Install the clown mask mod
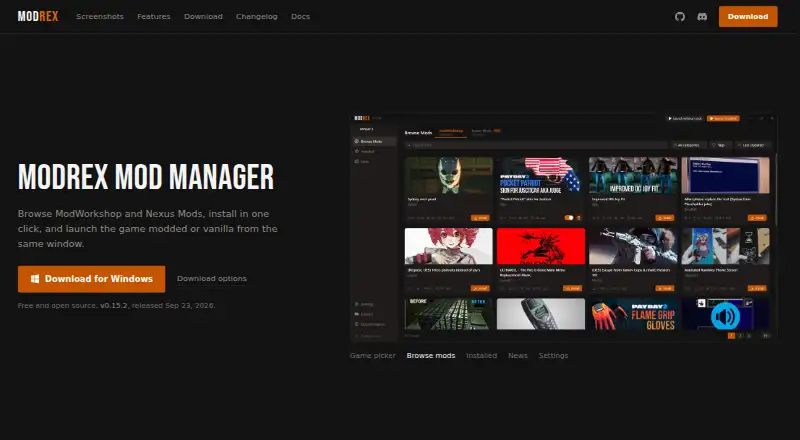 (x=480, y=217)
